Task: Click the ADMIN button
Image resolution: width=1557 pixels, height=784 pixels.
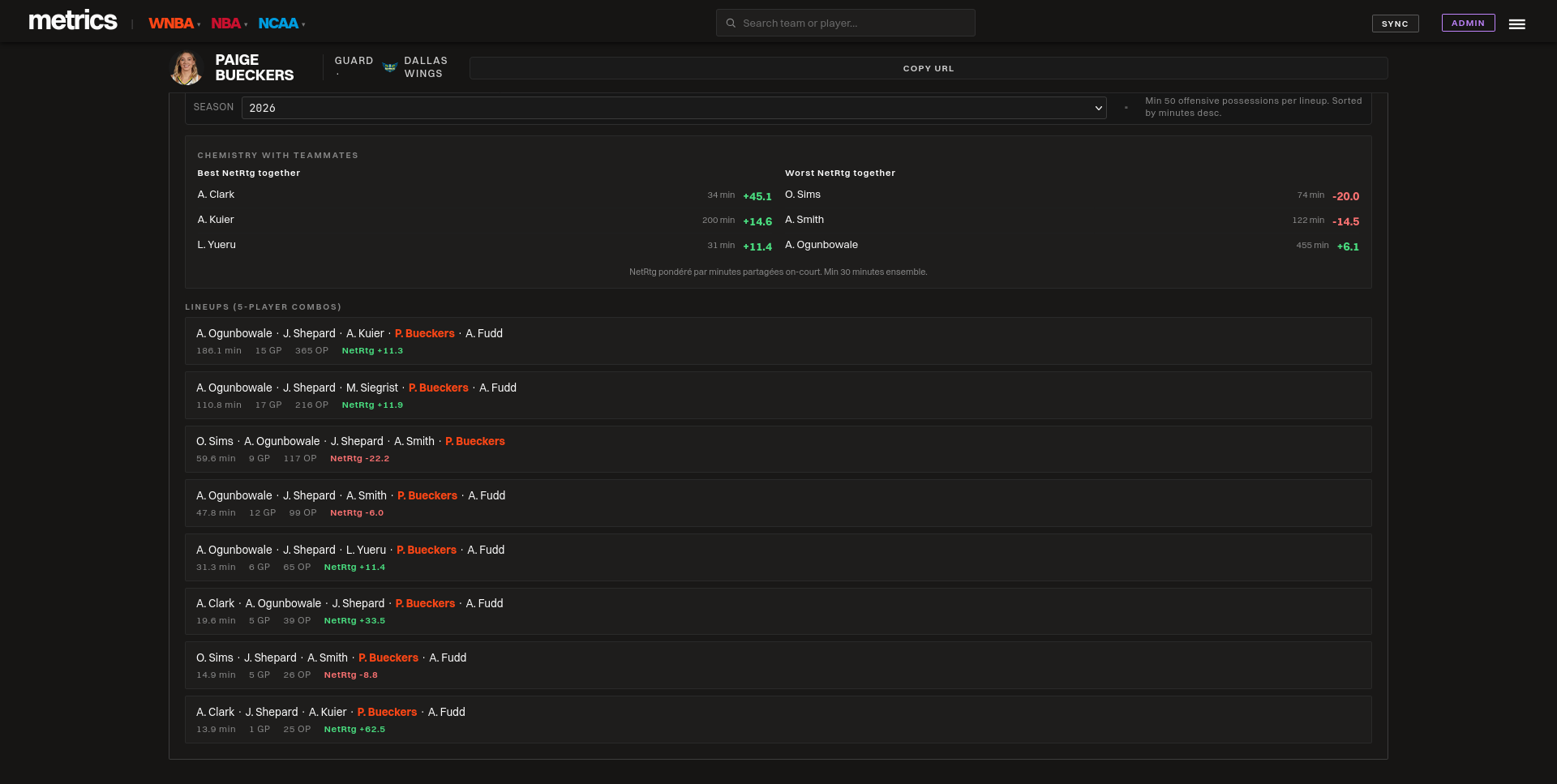Action: point(1468,23)
